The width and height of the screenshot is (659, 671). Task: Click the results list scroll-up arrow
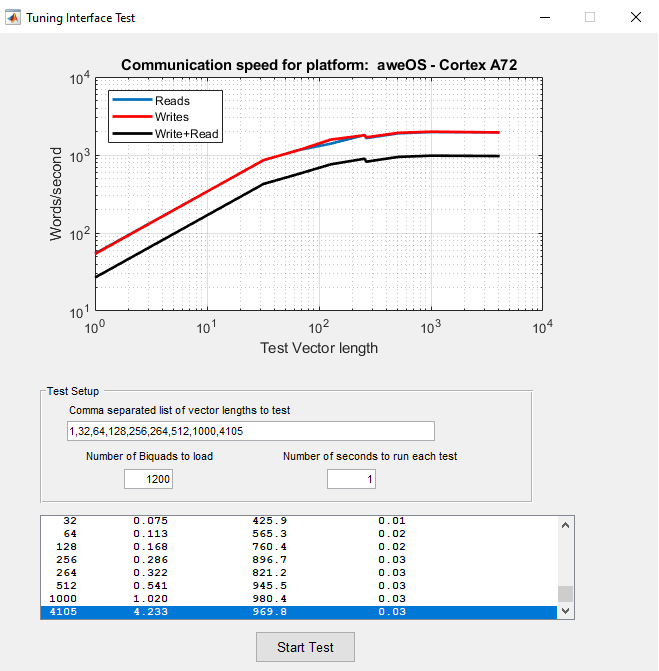coord(566,524)
